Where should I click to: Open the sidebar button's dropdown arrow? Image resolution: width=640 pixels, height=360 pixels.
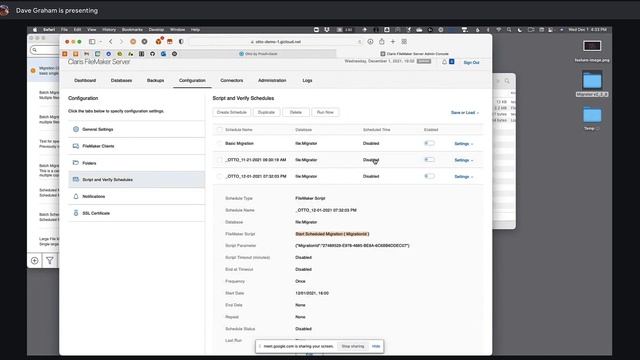(x=100, y=42)
